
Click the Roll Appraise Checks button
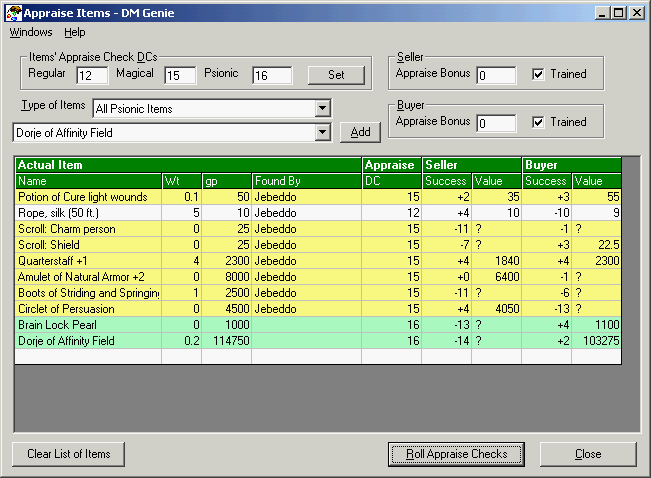456,454
